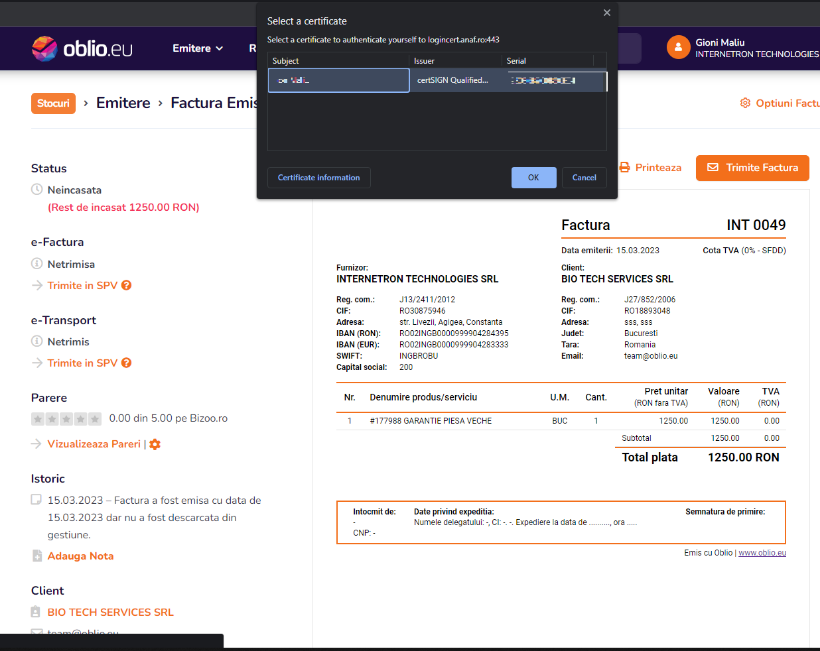Click the e-Factura Netrimisa info icon
Image resolution: width=820 pixels, height=651 pixels.
pos(37,264)
